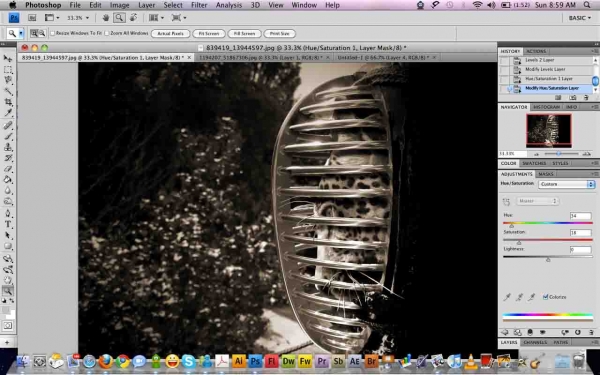Select the Rectangular Marquee tool
Viewport: 600px width, 375px height.
tap(8, 70)
